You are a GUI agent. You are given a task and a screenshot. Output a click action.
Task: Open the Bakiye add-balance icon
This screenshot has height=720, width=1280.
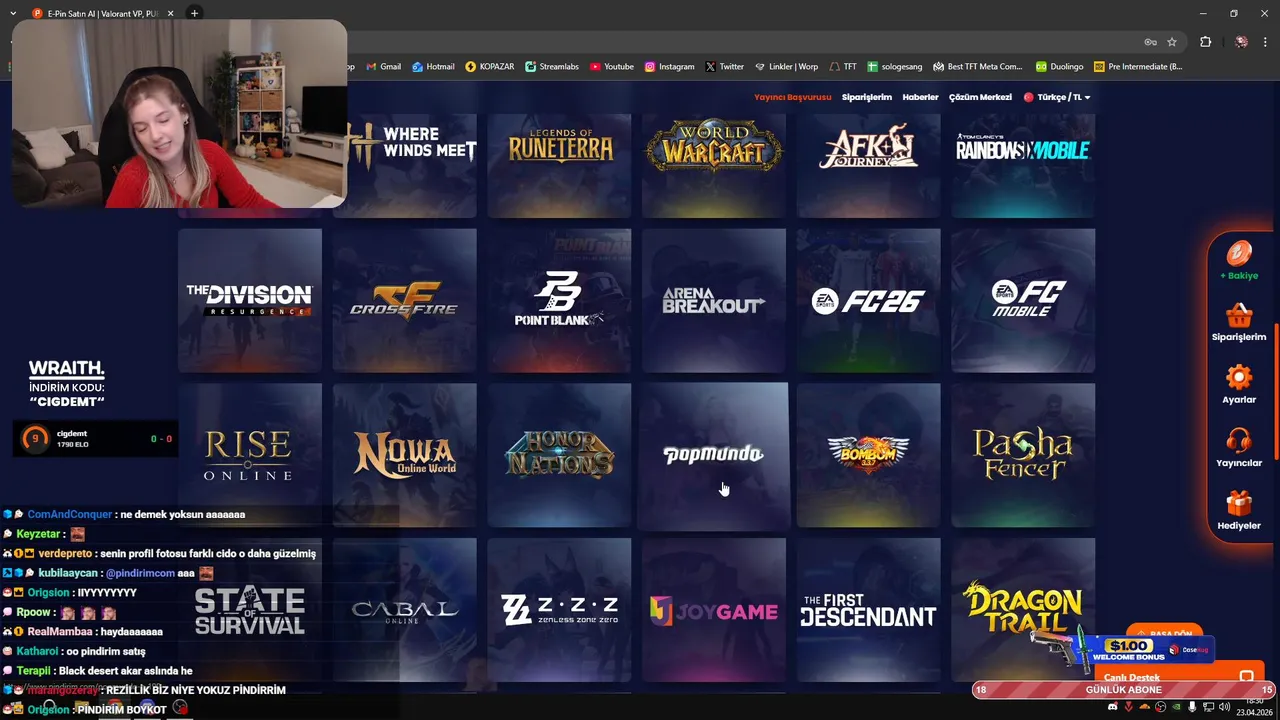(x=1239, y=254)
